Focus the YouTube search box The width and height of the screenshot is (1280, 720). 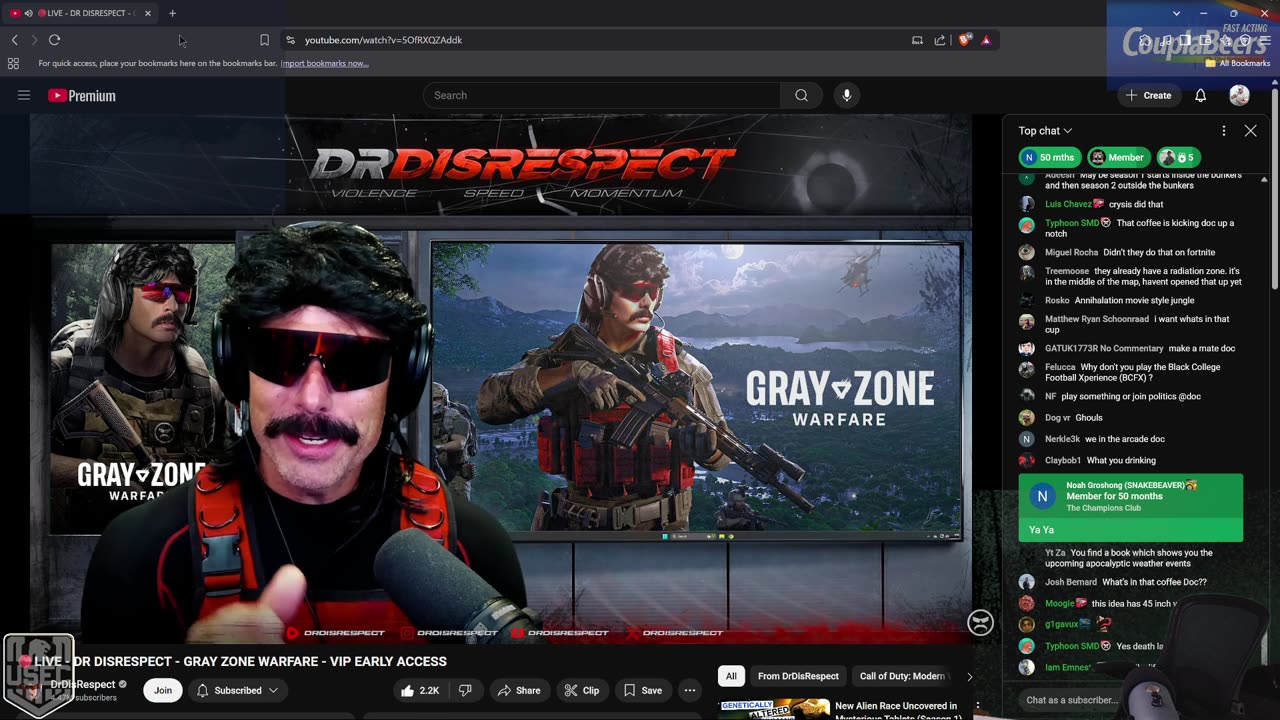coord(602,95)
